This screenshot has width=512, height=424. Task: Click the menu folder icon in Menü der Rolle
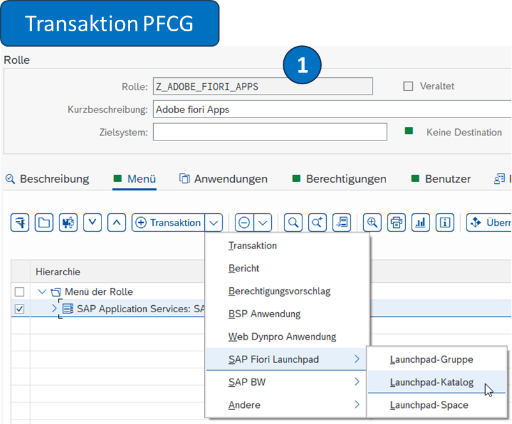56,292
